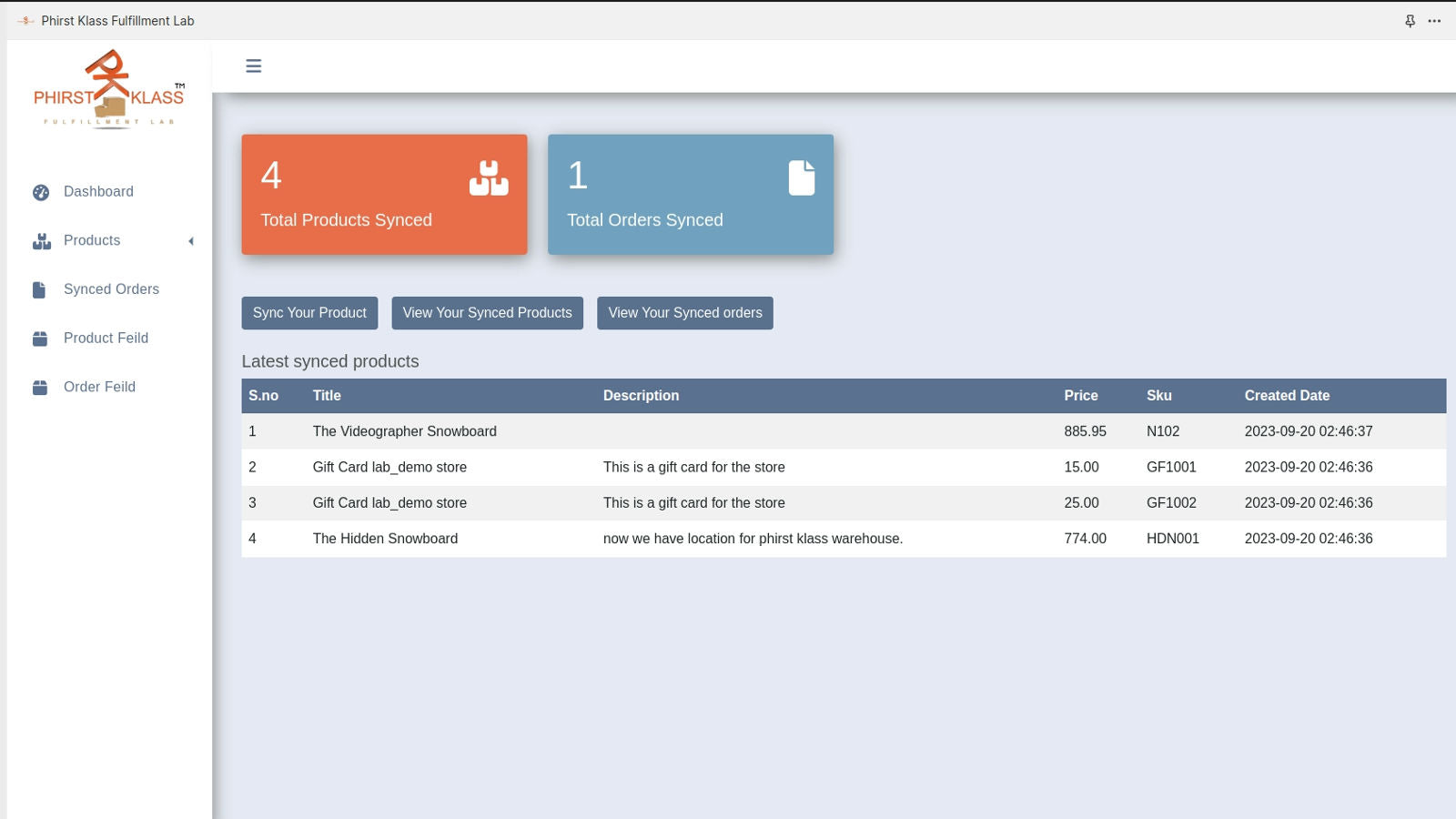Click the Product Feild calendar icon

coord(40,338)
